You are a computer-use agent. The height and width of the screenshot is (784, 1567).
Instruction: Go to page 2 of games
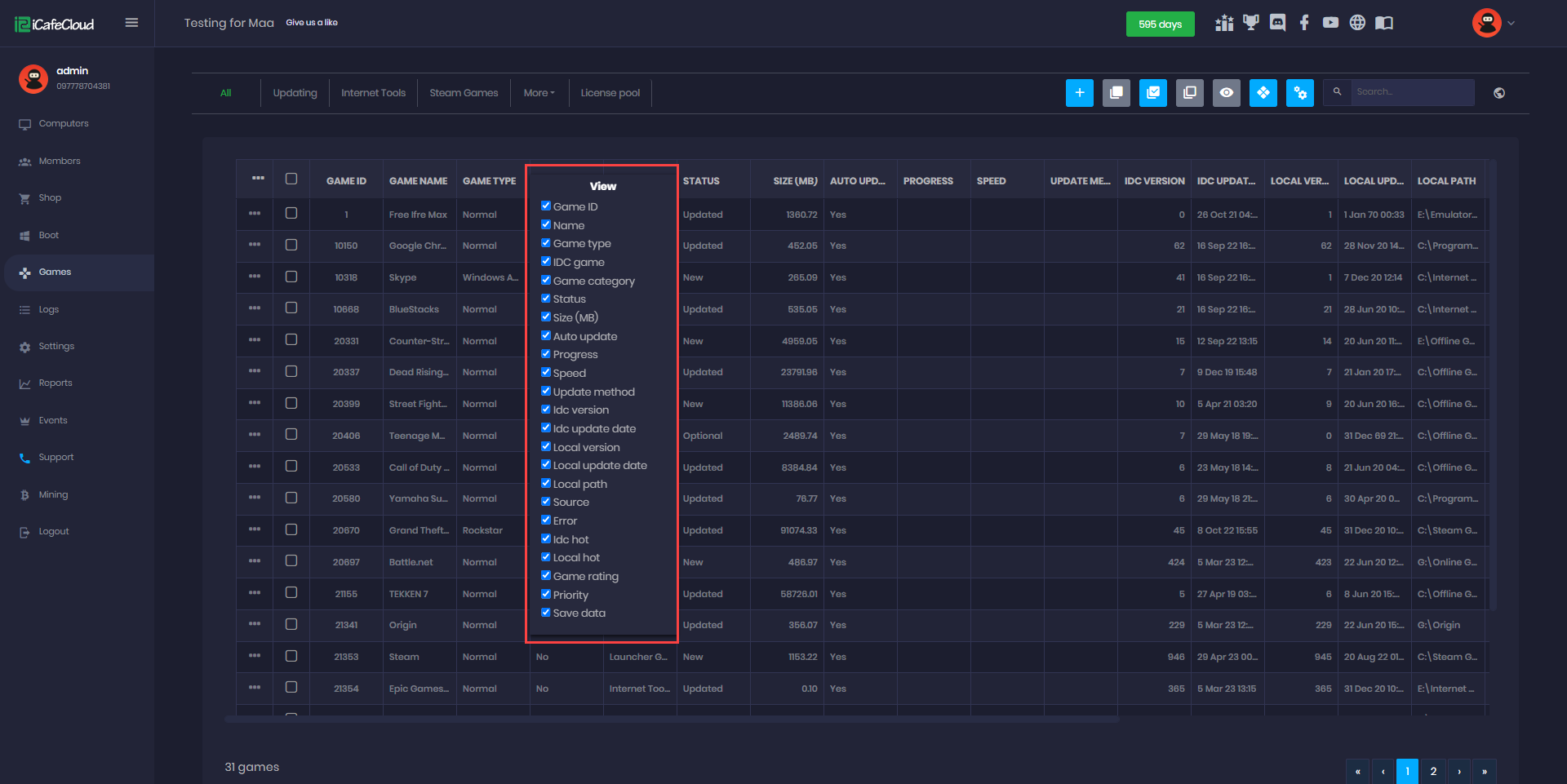click(x=1433, y=771)
